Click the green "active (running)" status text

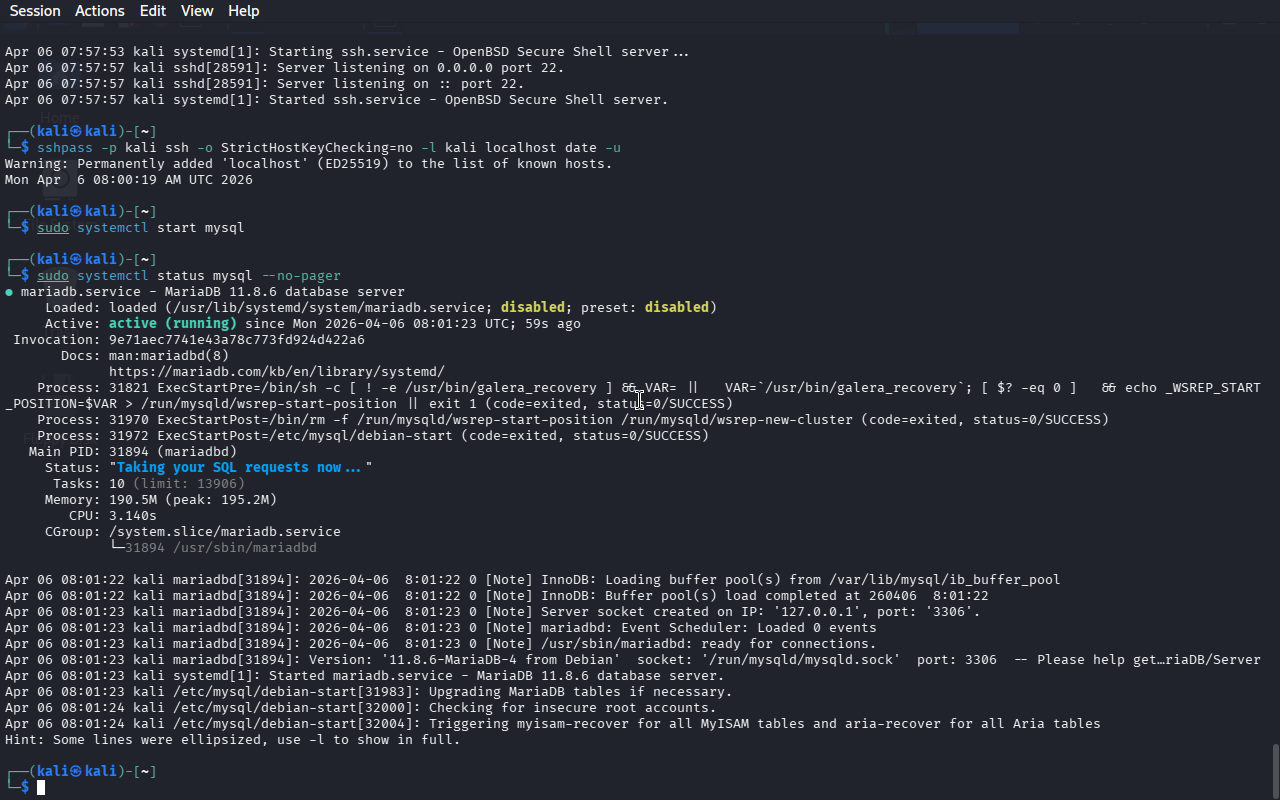[x=172, y=324]
